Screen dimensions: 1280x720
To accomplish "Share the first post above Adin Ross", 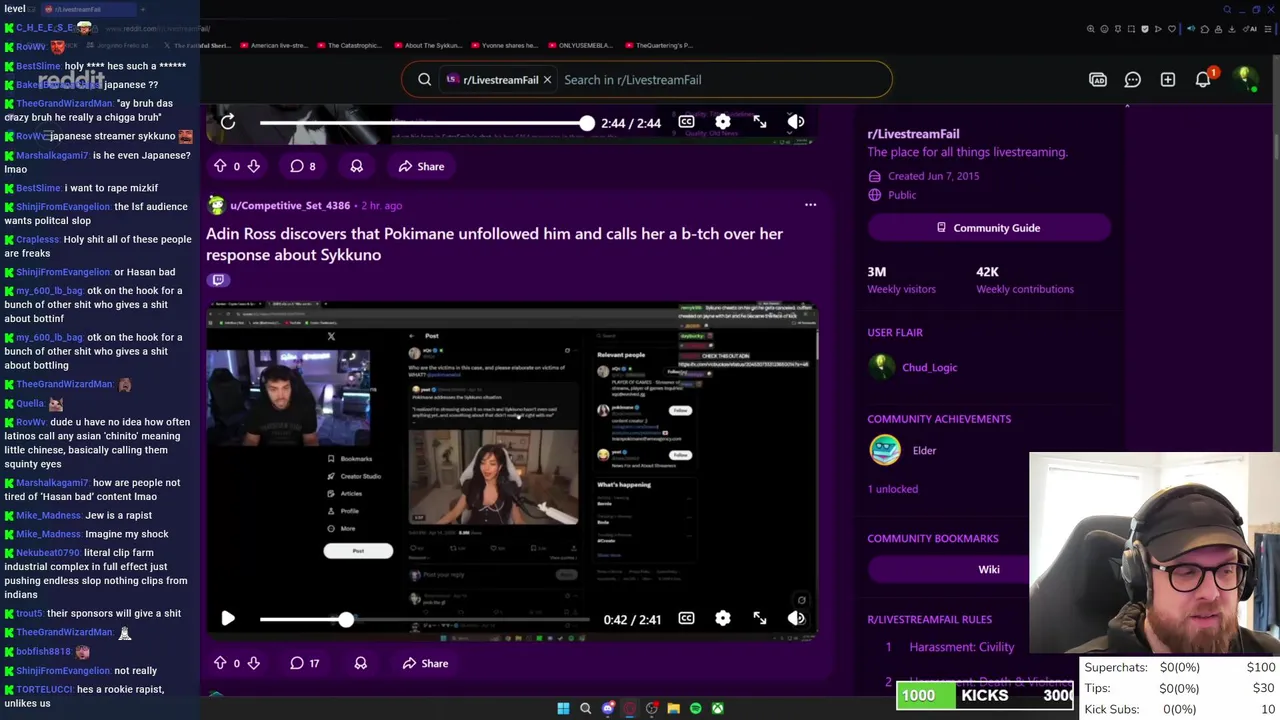I will tap(421, 166).
